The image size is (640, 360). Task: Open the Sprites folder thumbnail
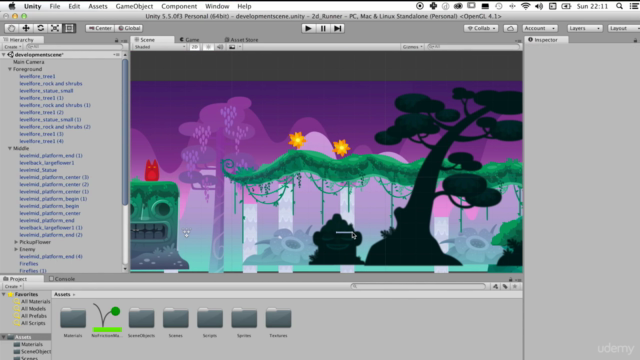point(244,318)
